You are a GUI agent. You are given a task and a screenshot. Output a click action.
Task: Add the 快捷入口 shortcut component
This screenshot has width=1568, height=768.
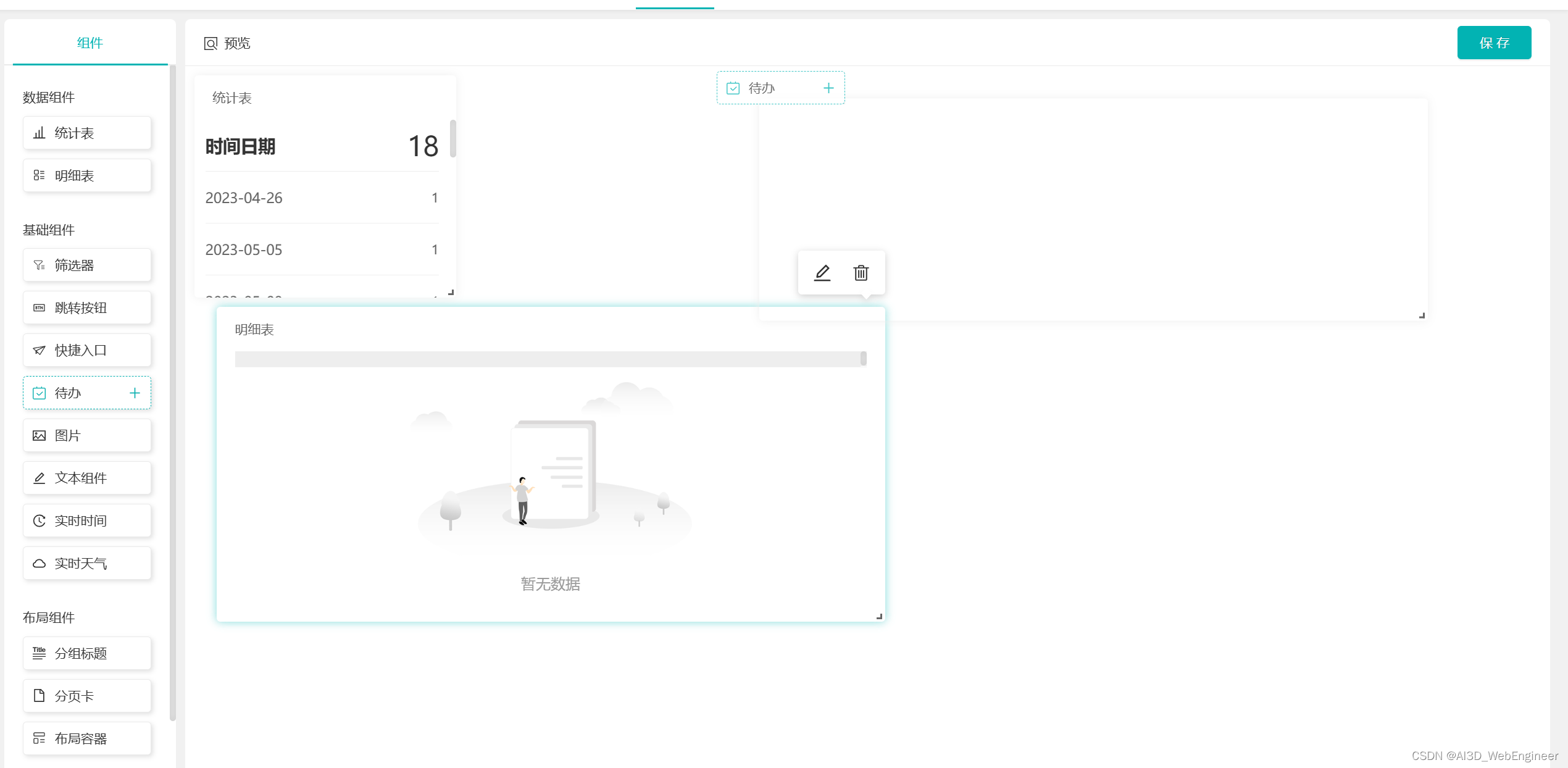[x=87, y=350]
